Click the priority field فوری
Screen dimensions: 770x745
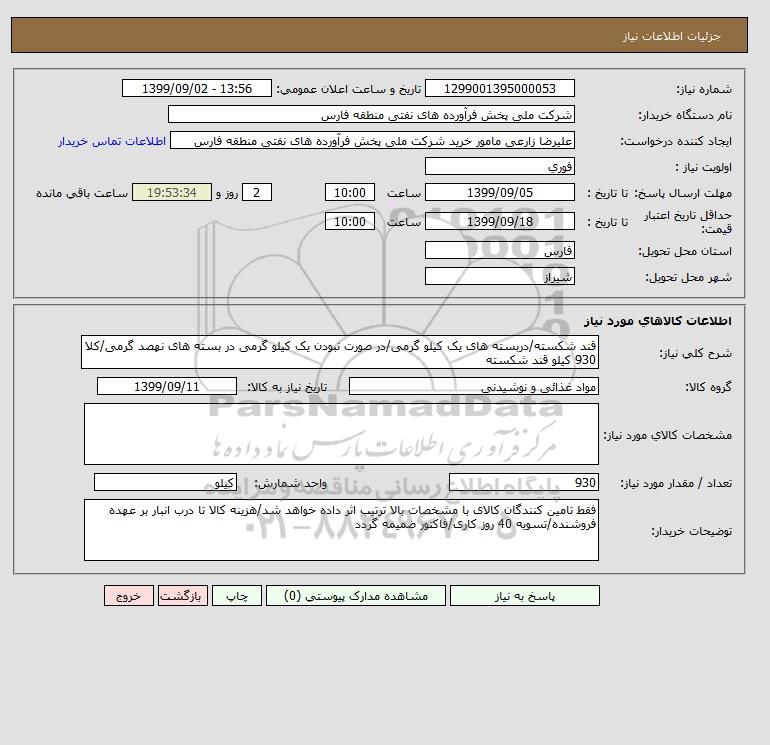point(499,166)
